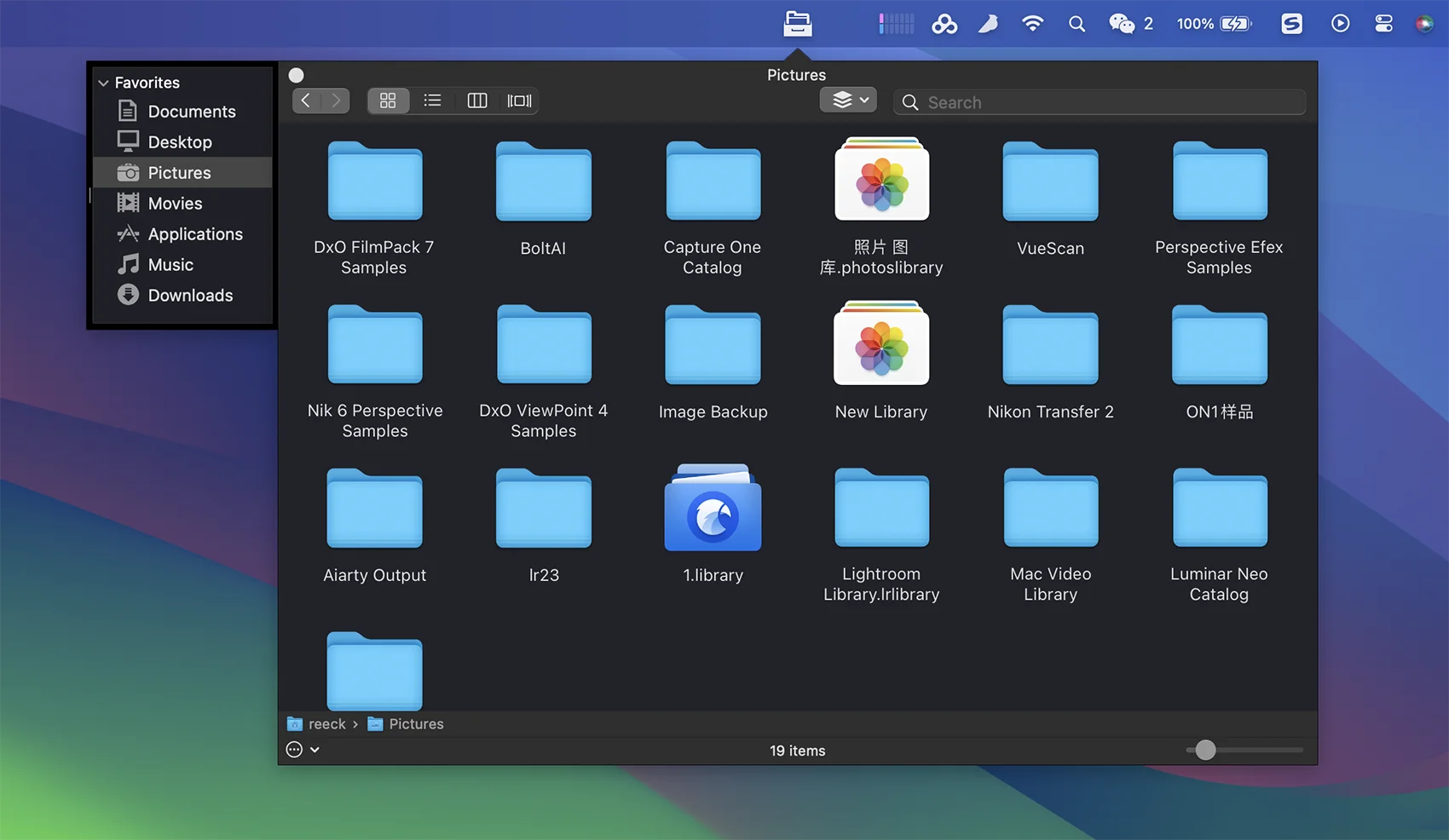
Task: Open Control Center in menu bar
Action: pyautogui.click(x=1384, y=24)
